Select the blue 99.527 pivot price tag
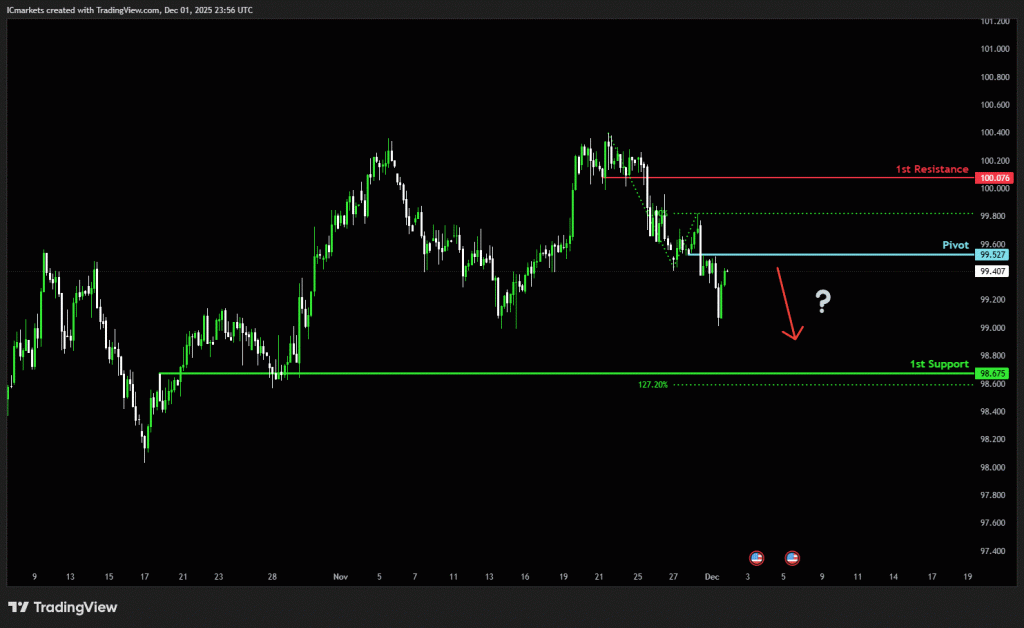The image size is (1024, 628). point(993,255)
